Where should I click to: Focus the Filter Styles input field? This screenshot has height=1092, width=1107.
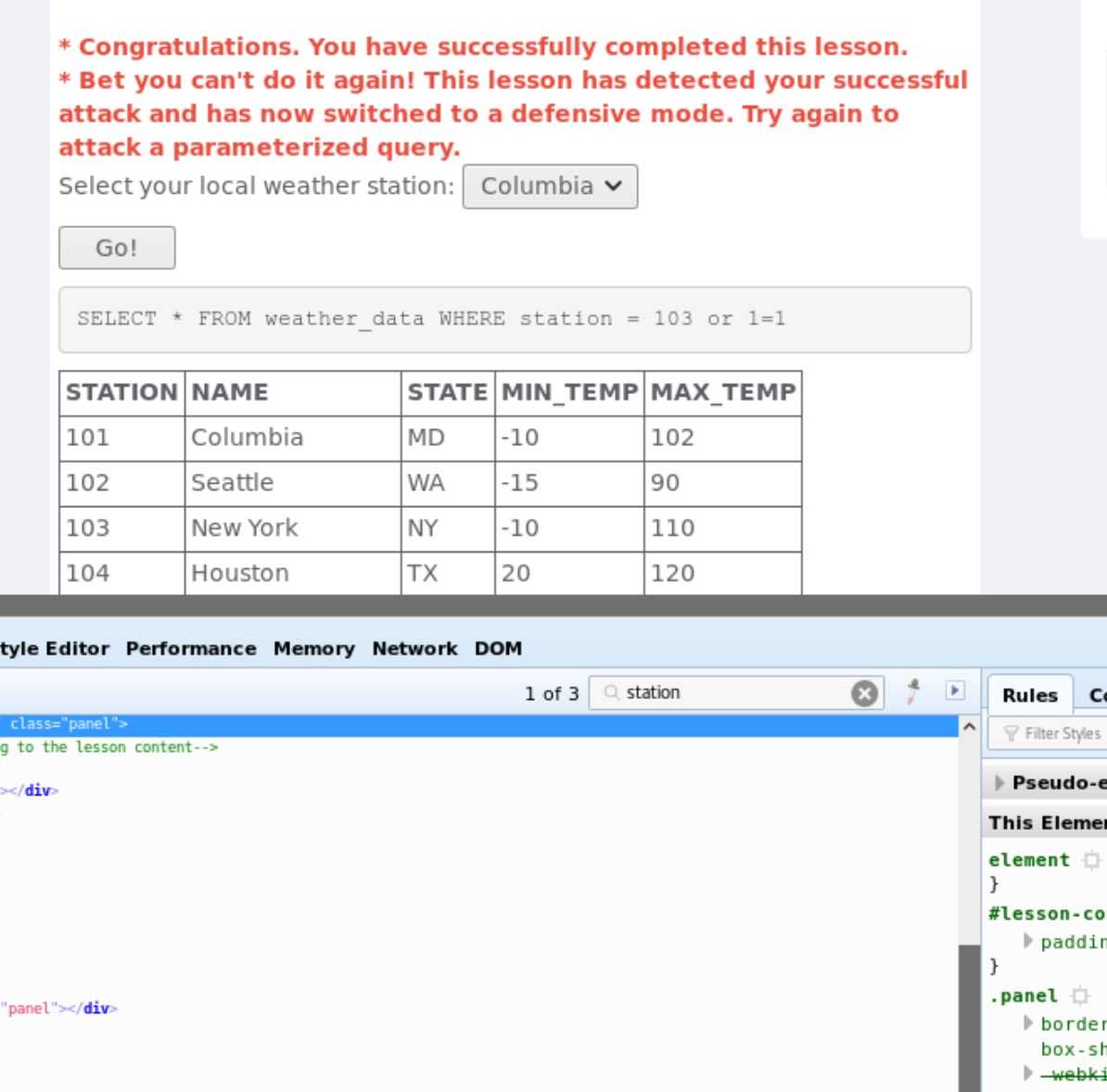[x=1049, y=733]
